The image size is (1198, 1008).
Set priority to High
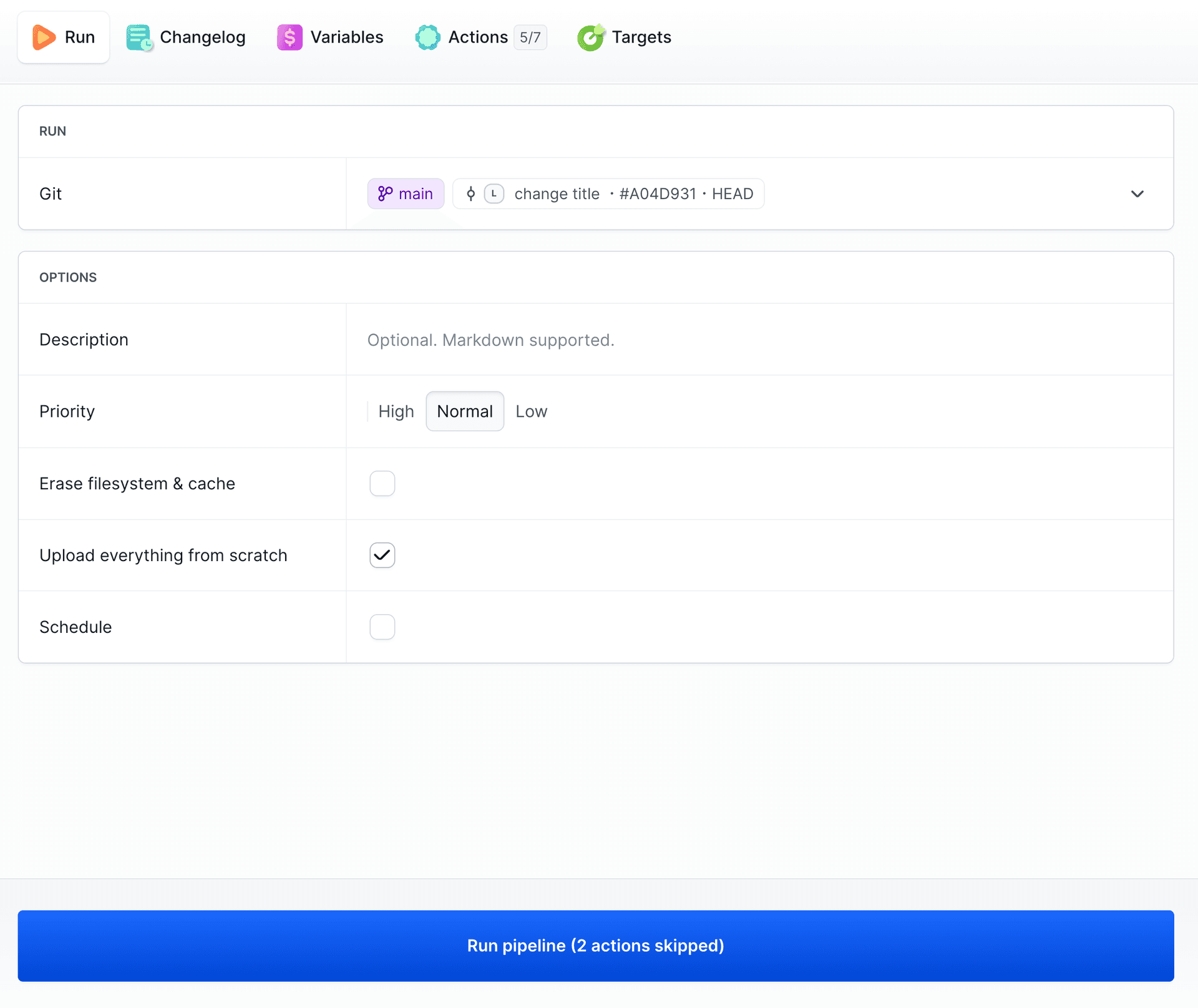[396, 411]
